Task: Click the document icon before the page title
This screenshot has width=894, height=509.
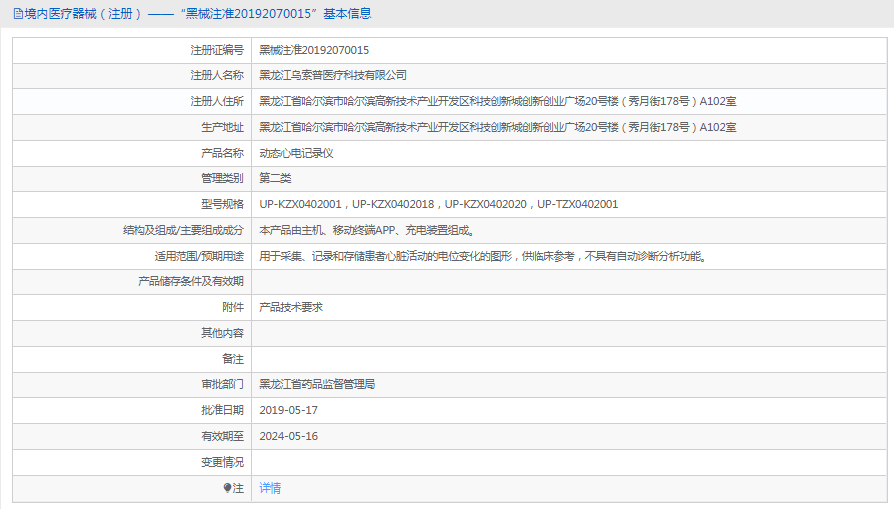Action: pos(18,14)
